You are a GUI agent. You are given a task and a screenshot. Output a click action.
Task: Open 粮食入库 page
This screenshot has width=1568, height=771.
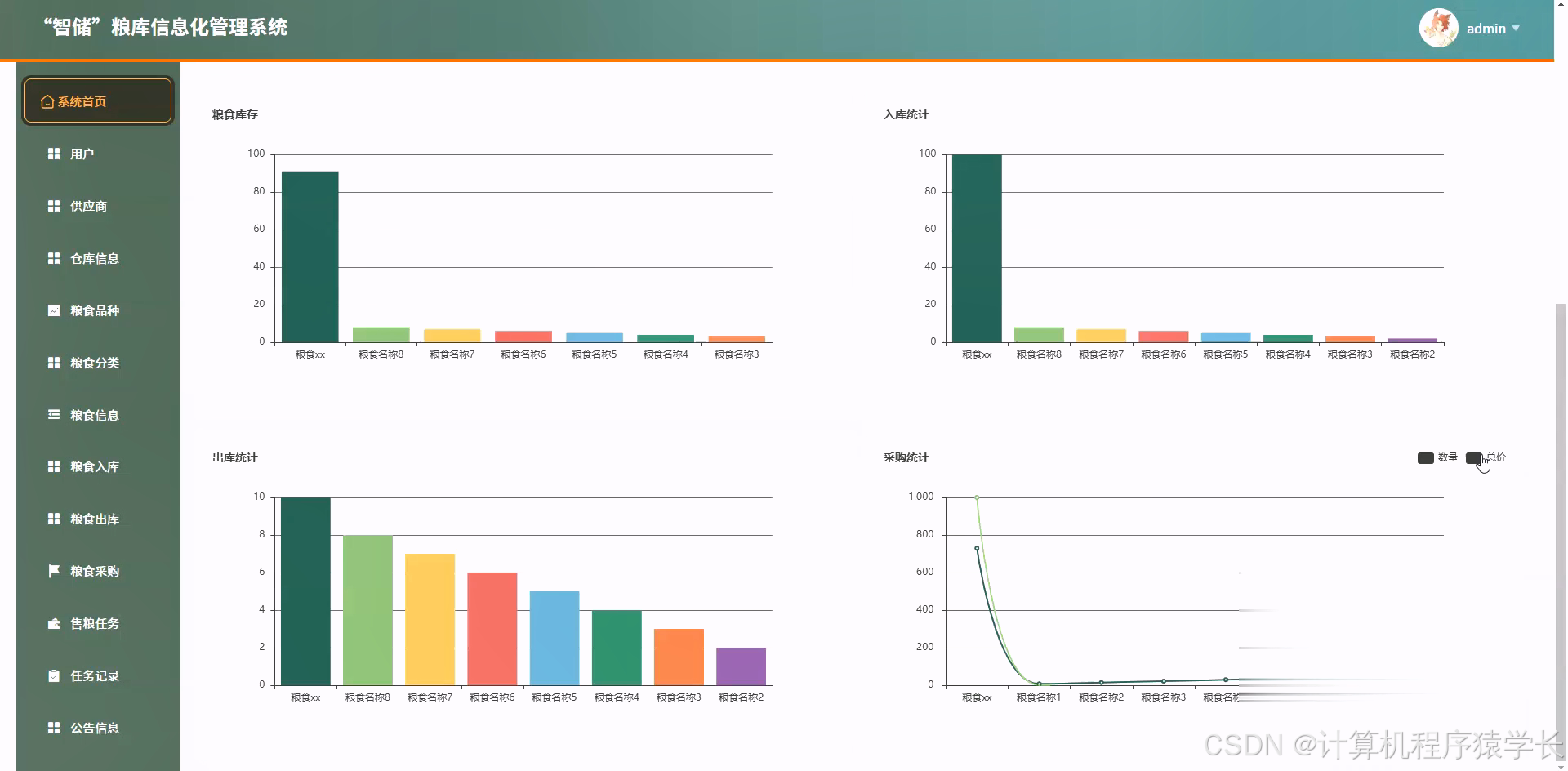pos(98,466)
